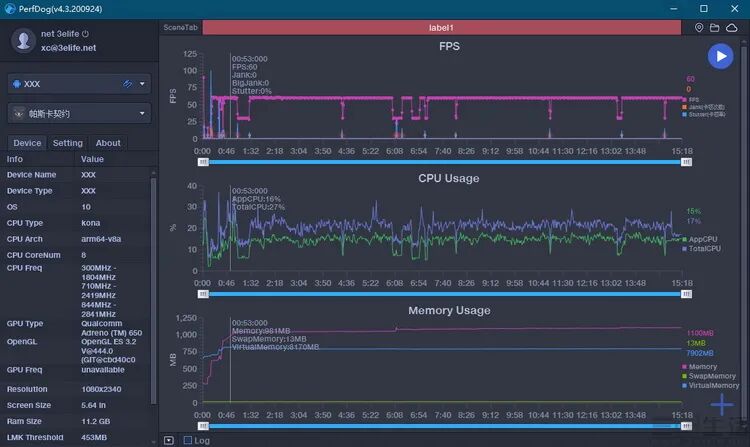750x447 pixels.
Task: Select the LMK Threshold 453MB value
Action: point(94,437)
